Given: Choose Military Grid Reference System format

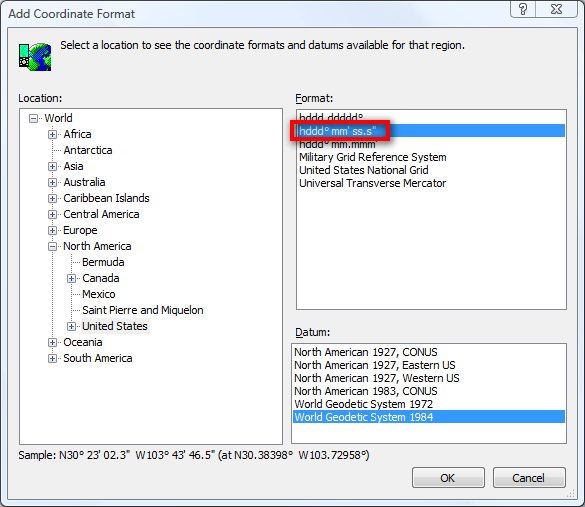Looking at the screenshot, I should [373, 157].
